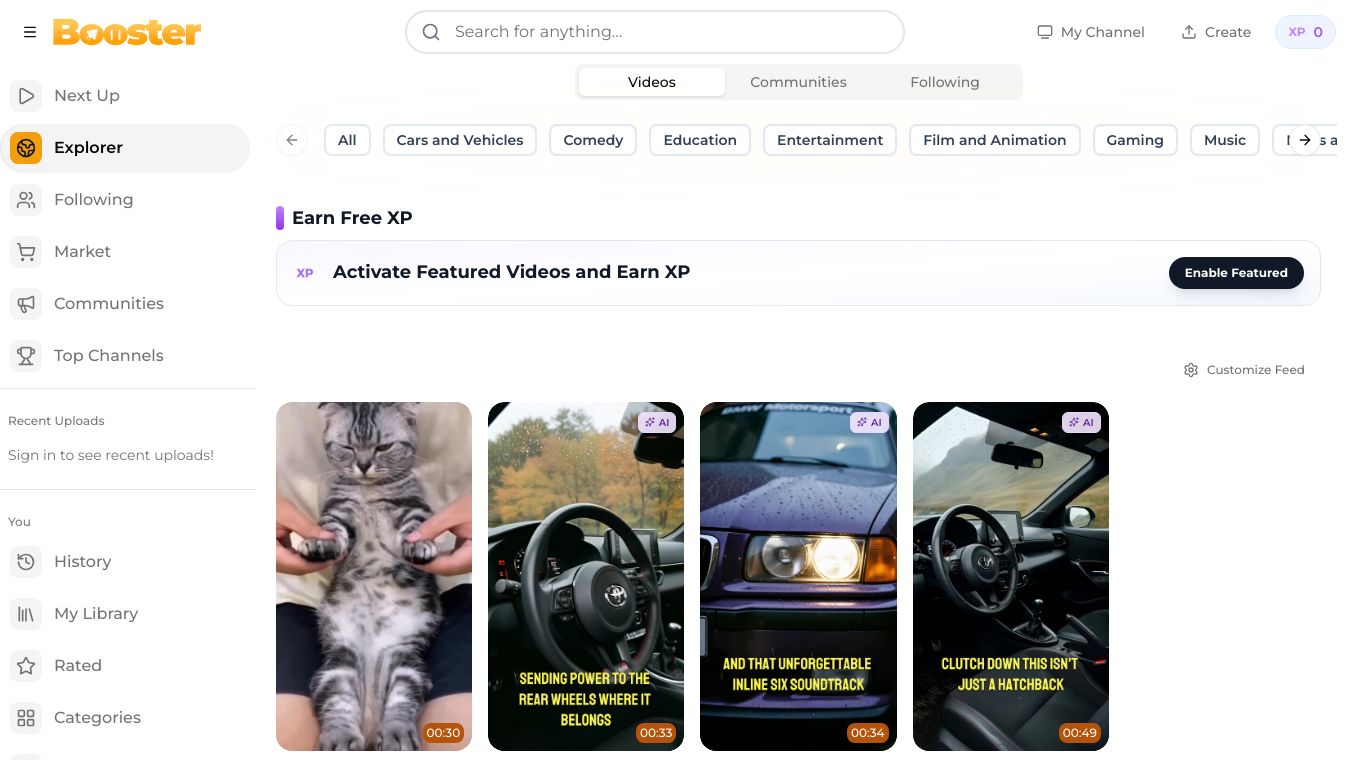Filter by Gaming category
This screenshot has width=1352, height=760.
[x=1135, y=140]
